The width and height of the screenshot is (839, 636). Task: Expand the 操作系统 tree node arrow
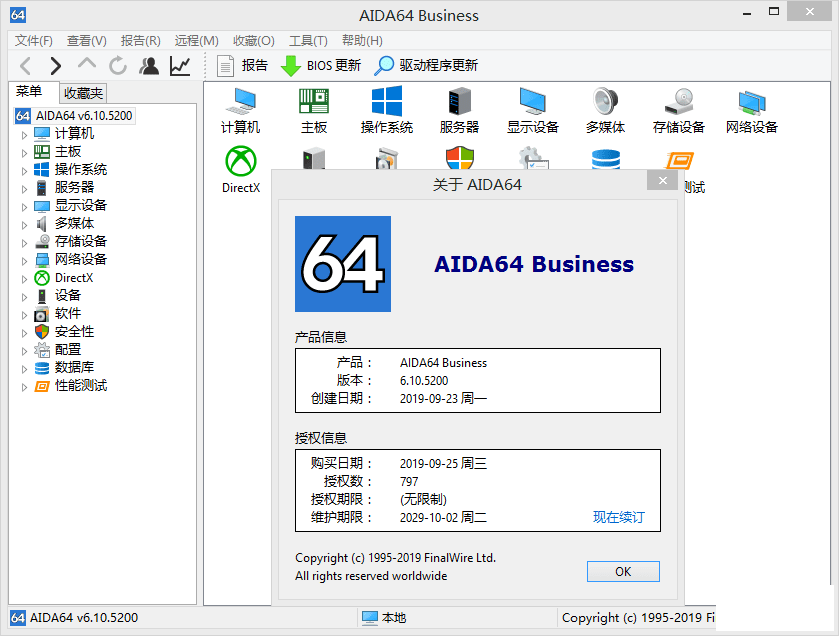tap(24, 171)
